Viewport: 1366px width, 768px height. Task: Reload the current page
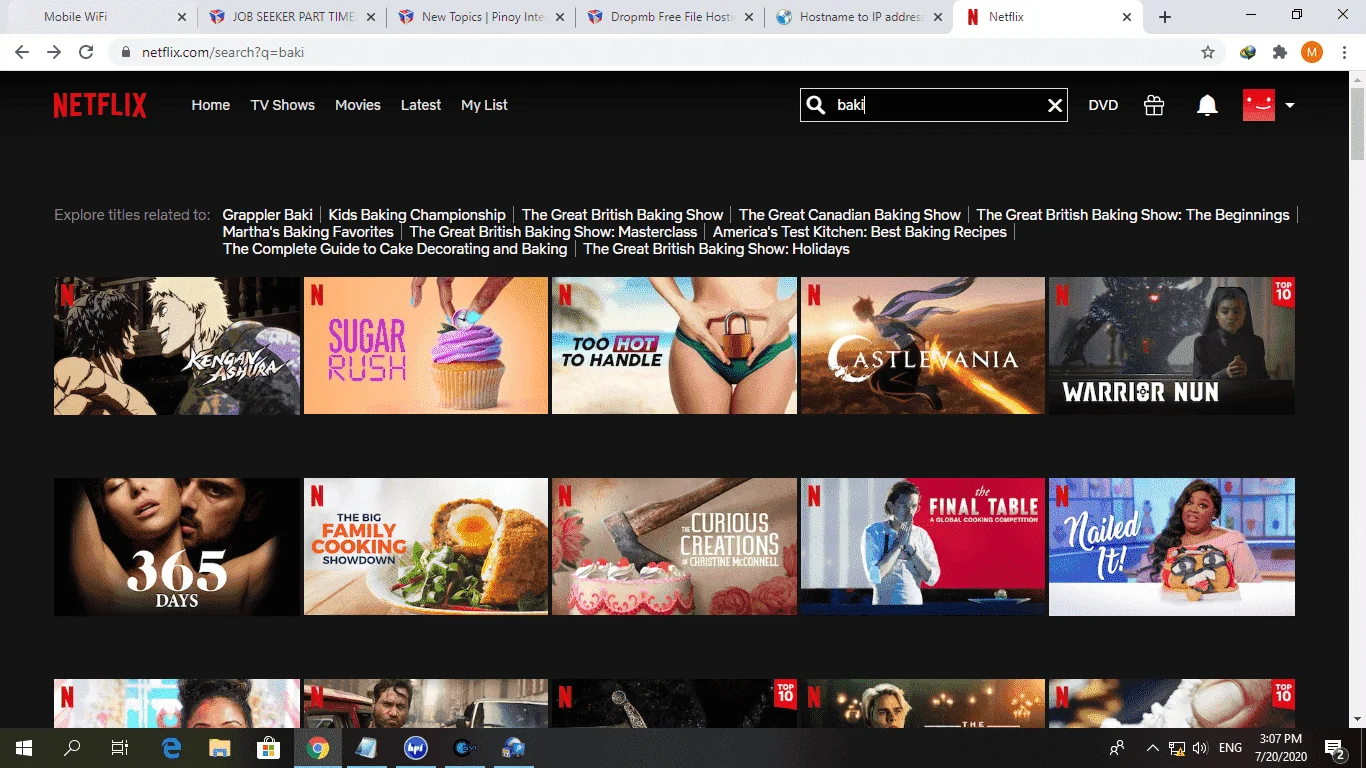click(86, 52)
